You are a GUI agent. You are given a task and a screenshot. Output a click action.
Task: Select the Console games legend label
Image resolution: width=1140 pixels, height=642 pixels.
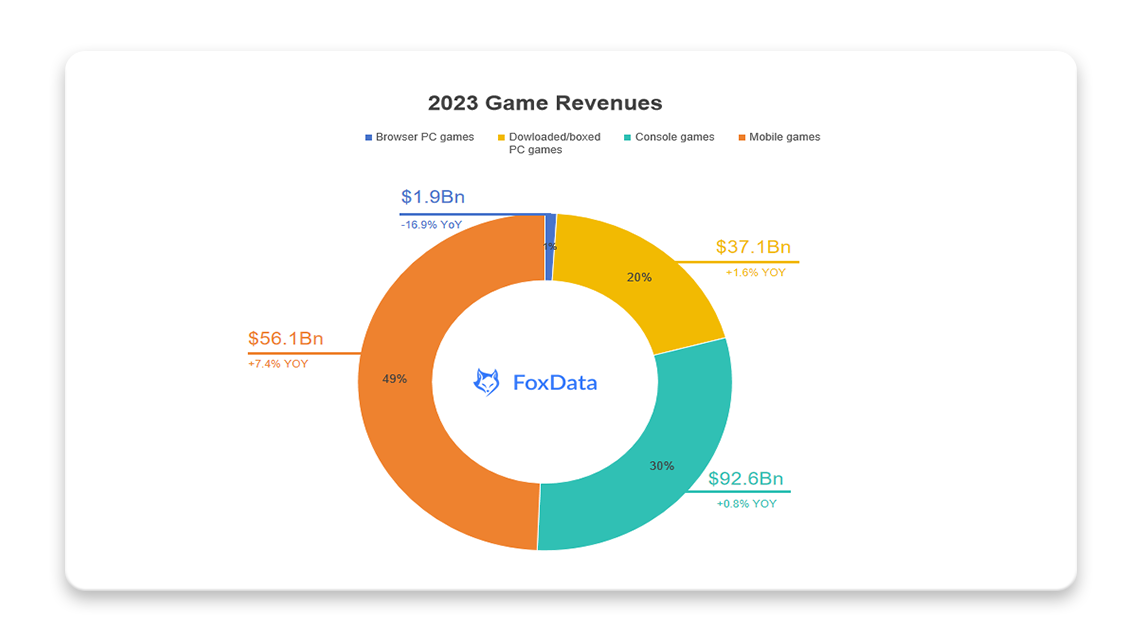pyautogui.click(x=674, y=137)
